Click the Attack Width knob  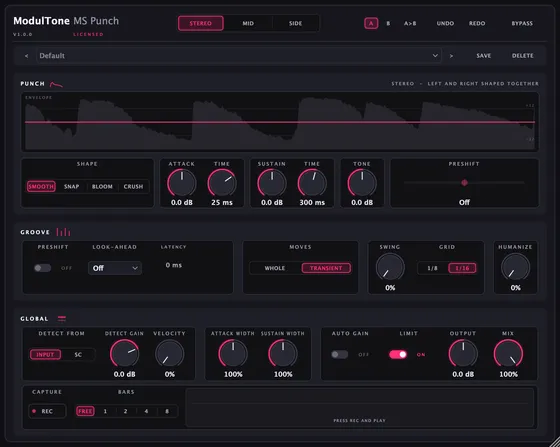[233, 353]
